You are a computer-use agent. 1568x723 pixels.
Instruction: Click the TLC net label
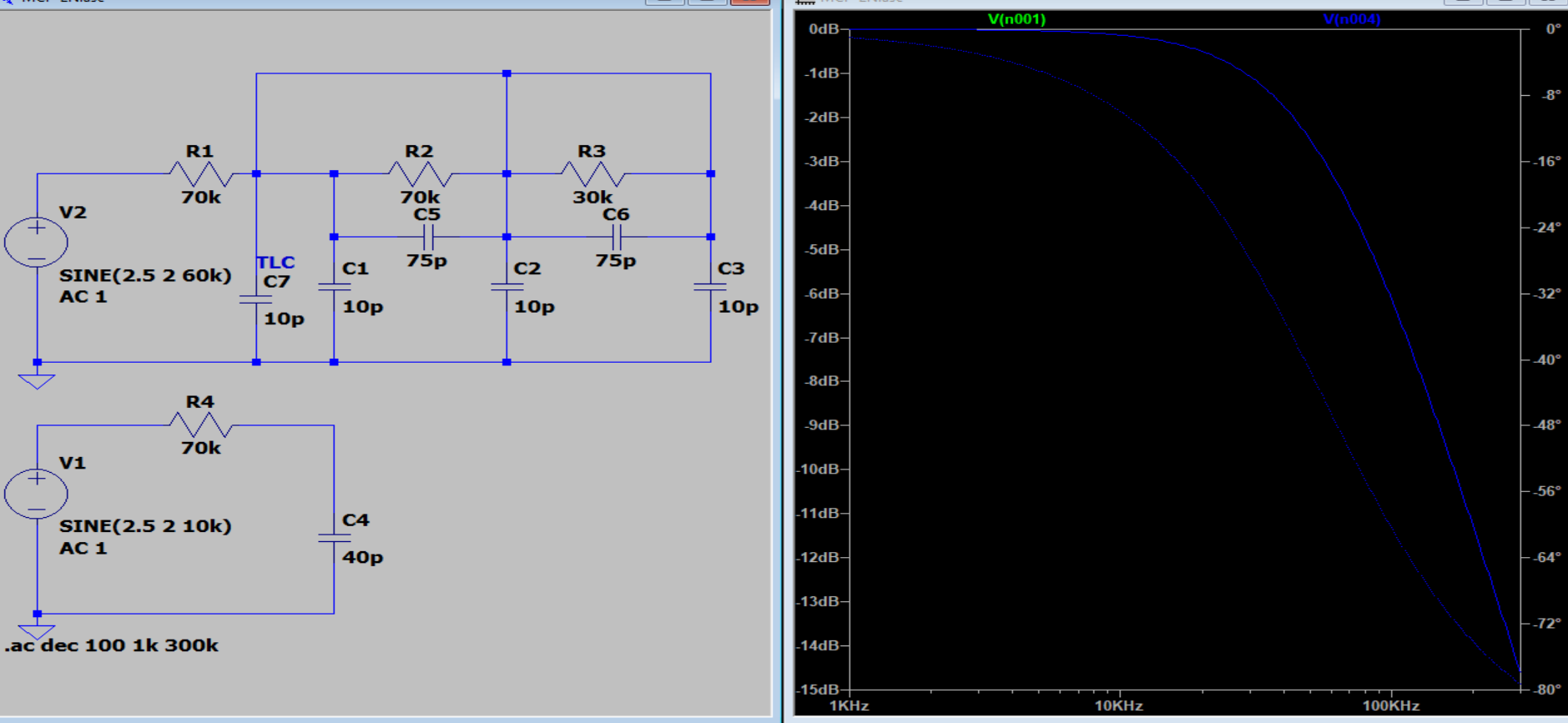275,262
